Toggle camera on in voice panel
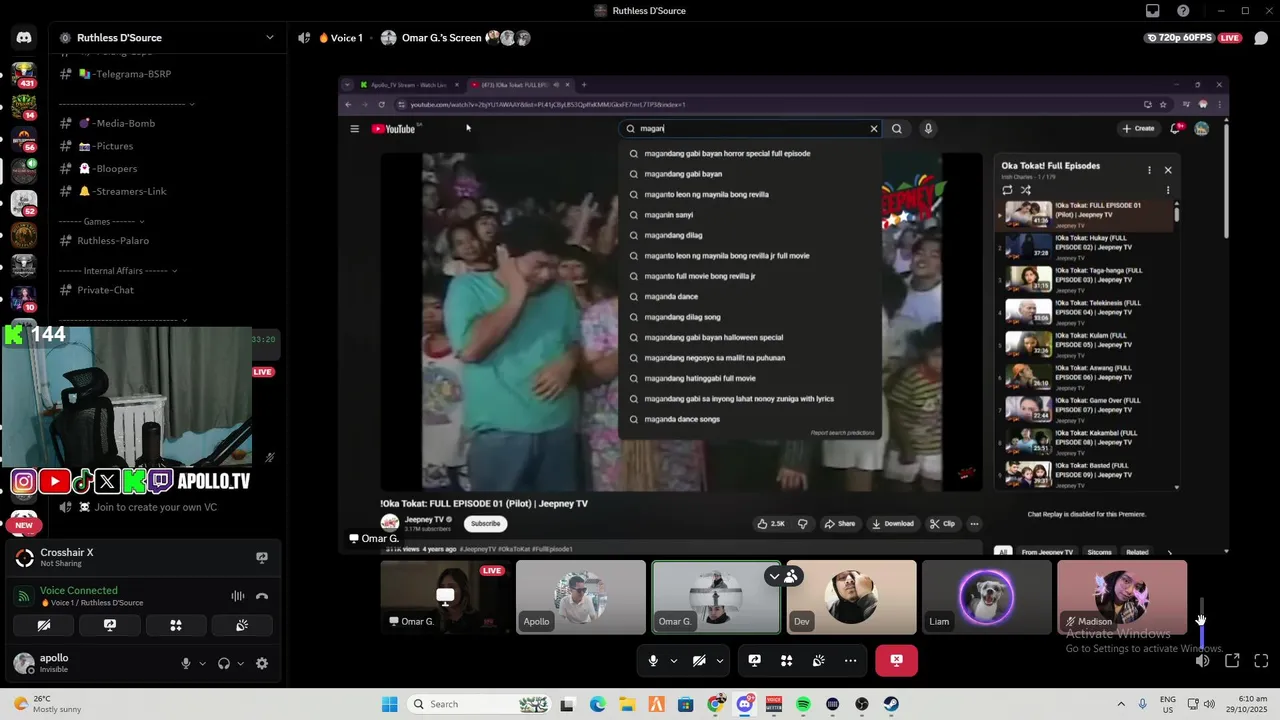Image resolution: width=1280 pixels, height=720 pixels. tap(44, 625)
